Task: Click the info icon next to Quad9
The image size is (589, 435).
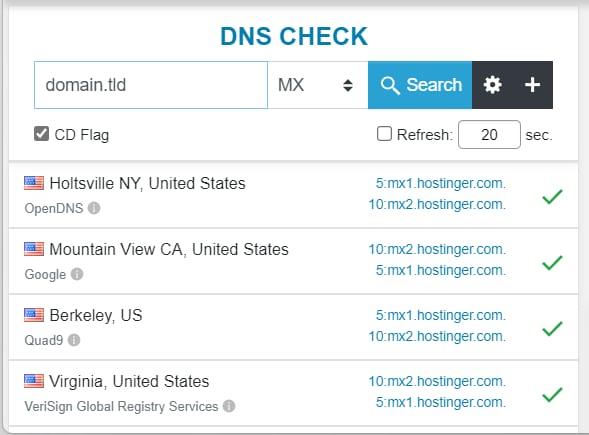Action: click(x=74, y=340)
